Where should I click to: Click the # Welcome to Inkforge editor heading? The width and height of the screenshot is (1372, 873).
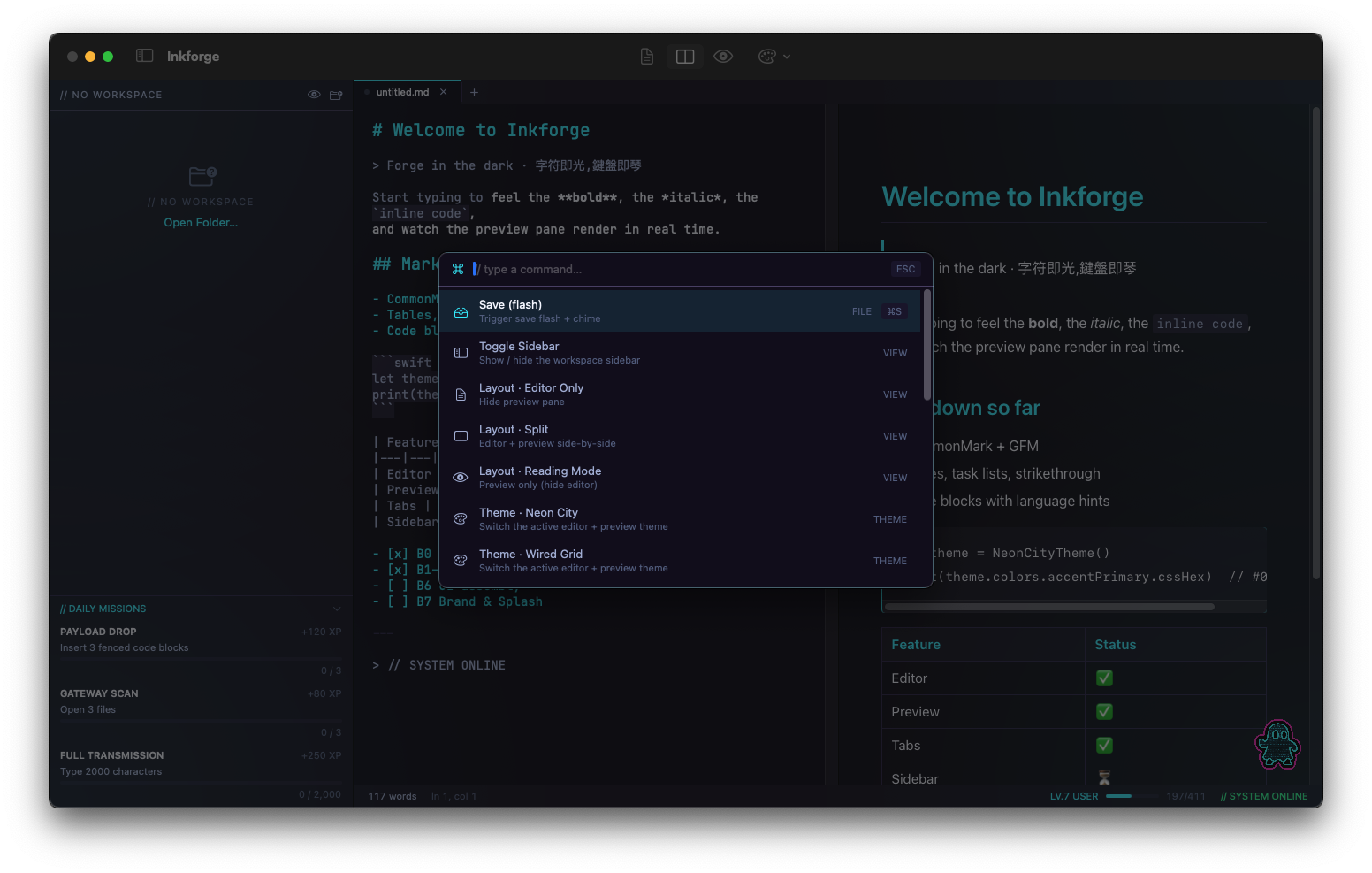(x=481, y=130)
